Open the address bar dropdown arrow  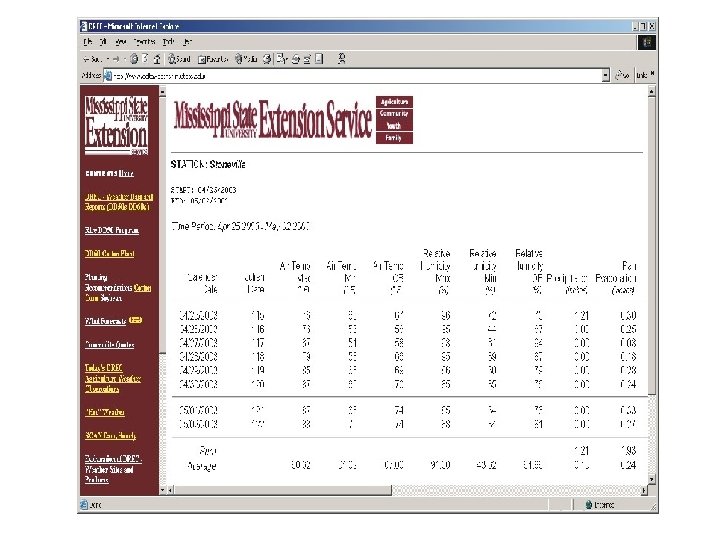coord(606,75)
